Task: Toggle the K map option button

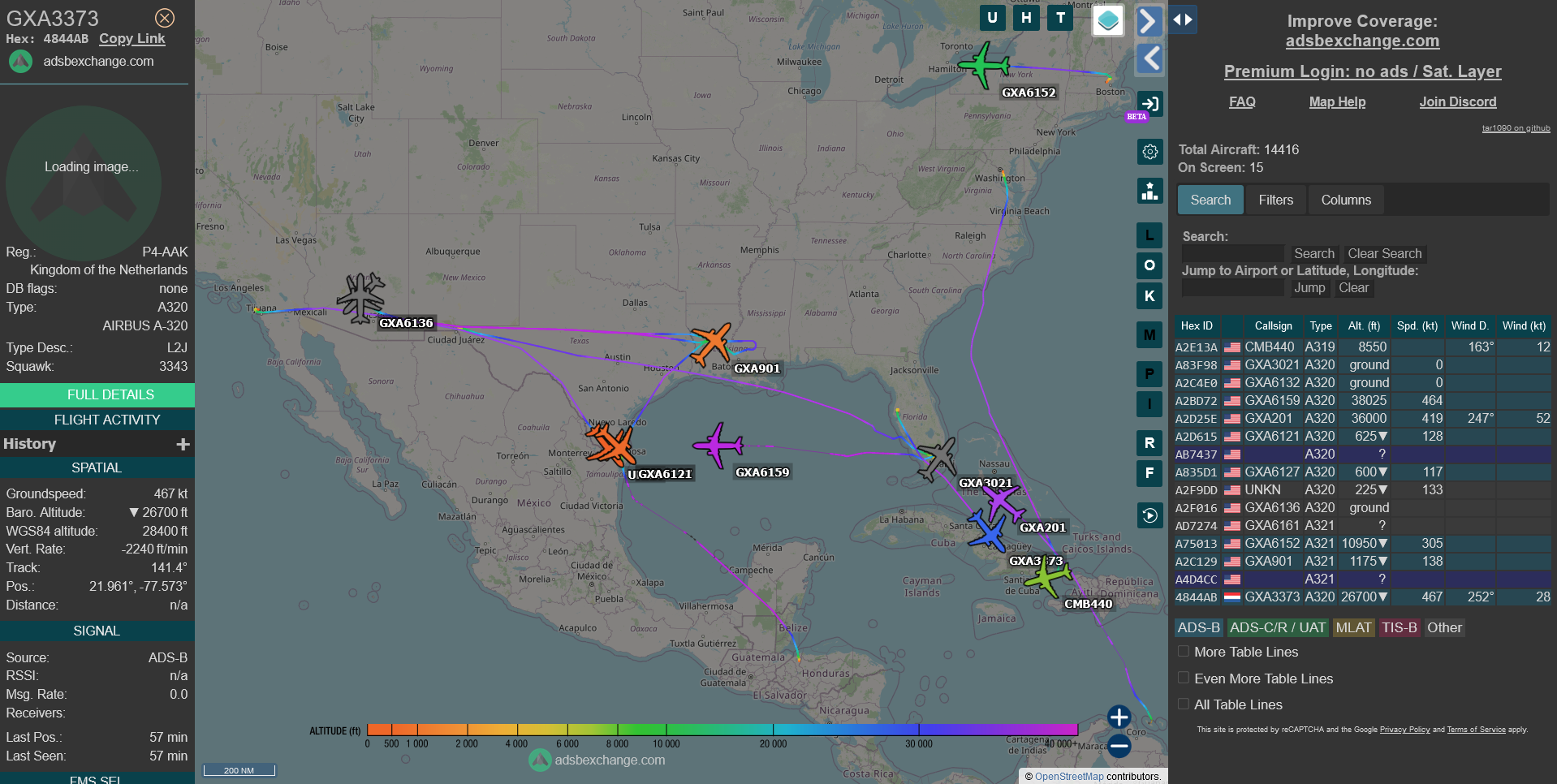Action: click(1149, 296)
